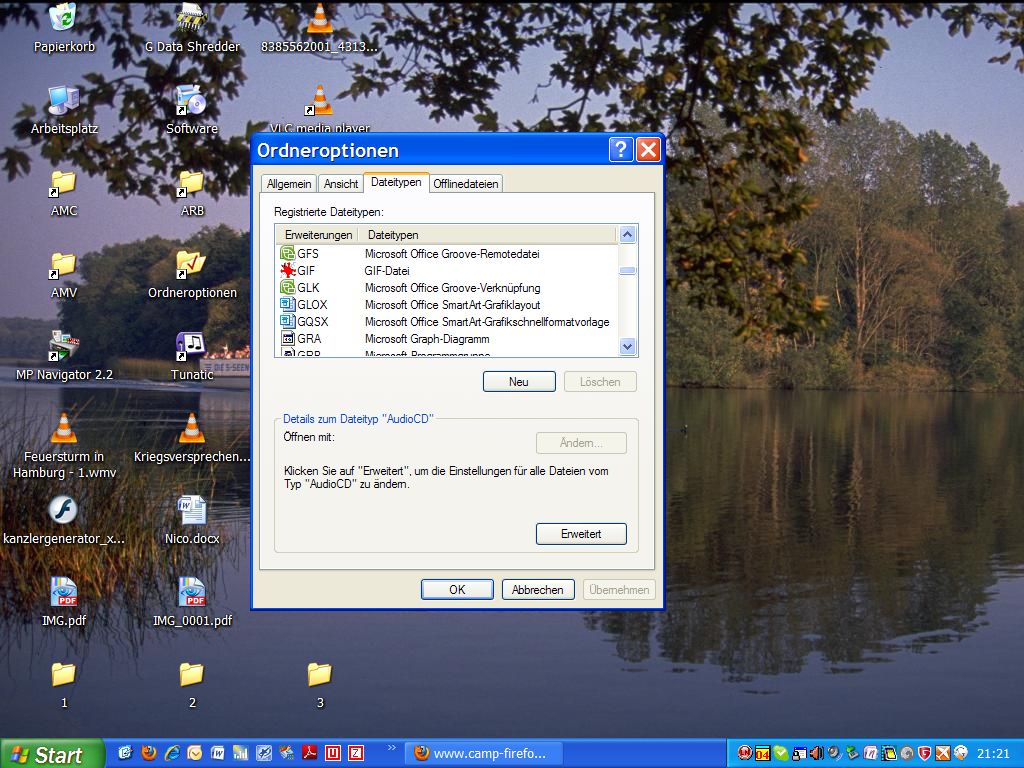Sort by Erweiterungen column header
This screenshot has width=1024, height=768.
pyautogui.click(x=318, y=235)
